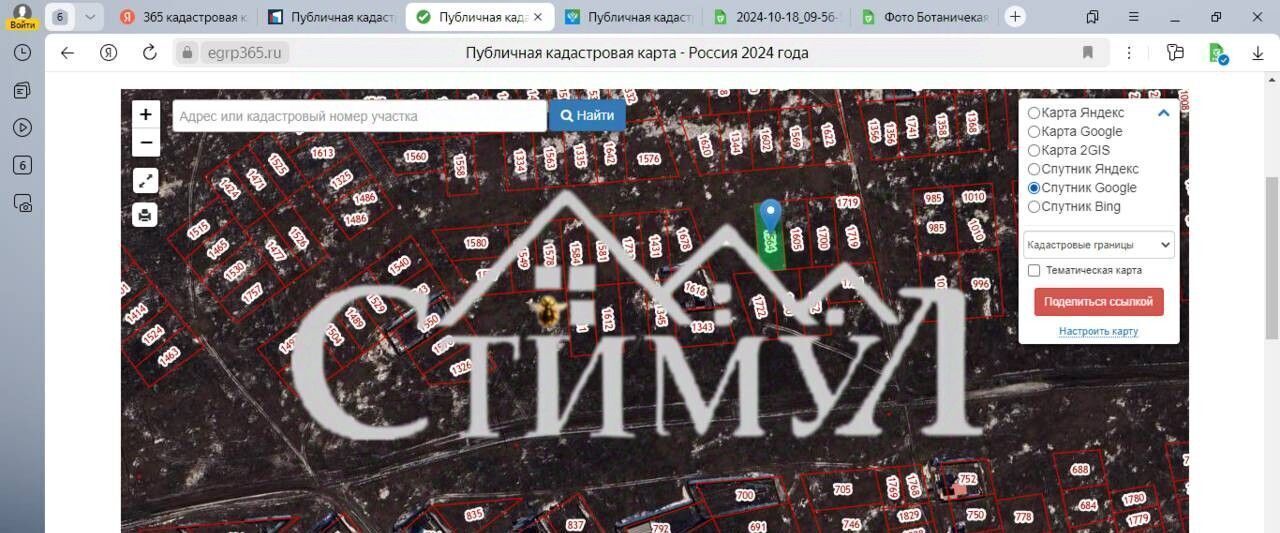The image size is (1280, 533).
Task: Click the egrp365.ru address field
Action: [x=244, y=53]
